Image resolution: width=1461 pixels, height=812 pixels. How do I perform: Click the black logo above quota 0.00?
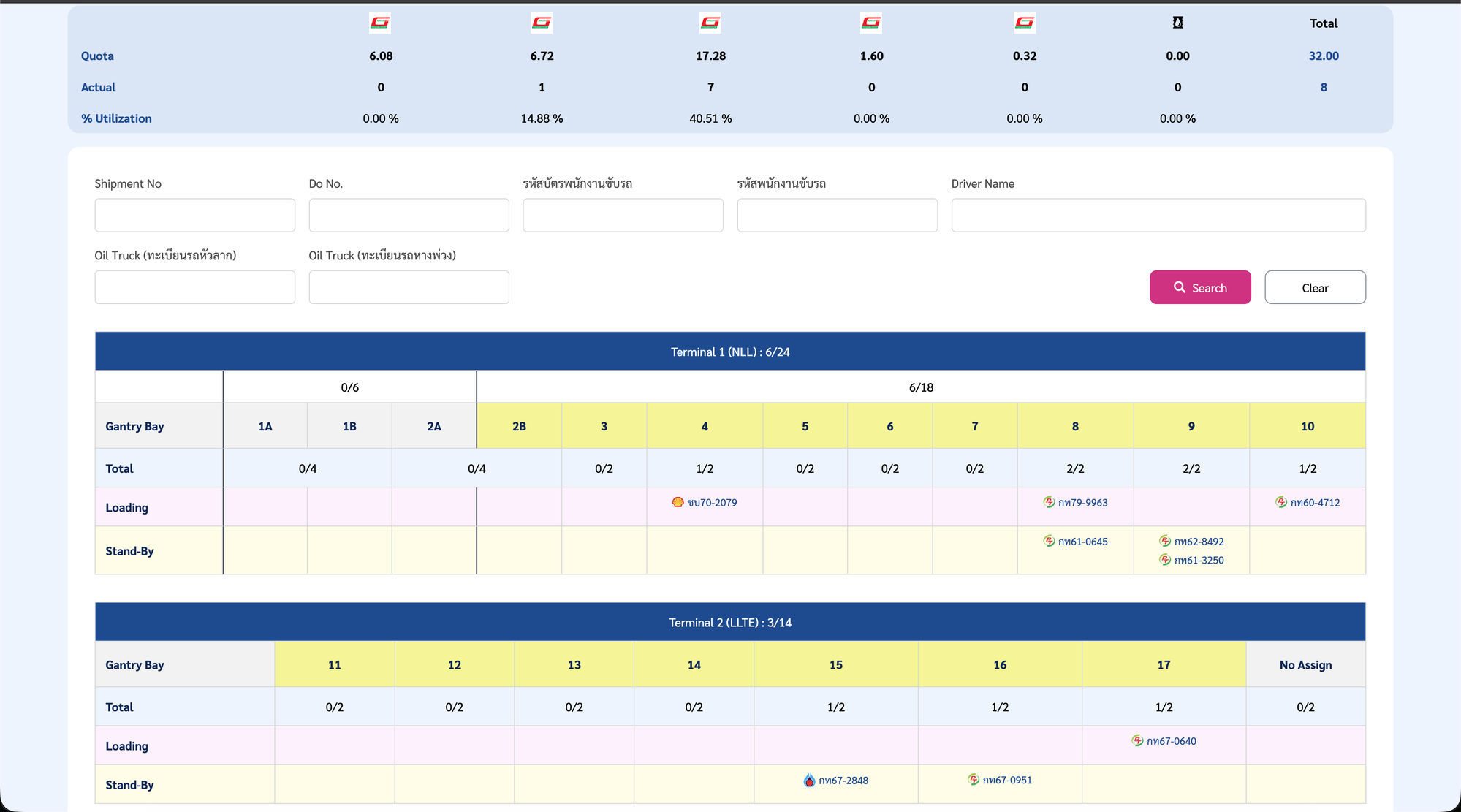pyautogui.click(x=1177, y=23)
